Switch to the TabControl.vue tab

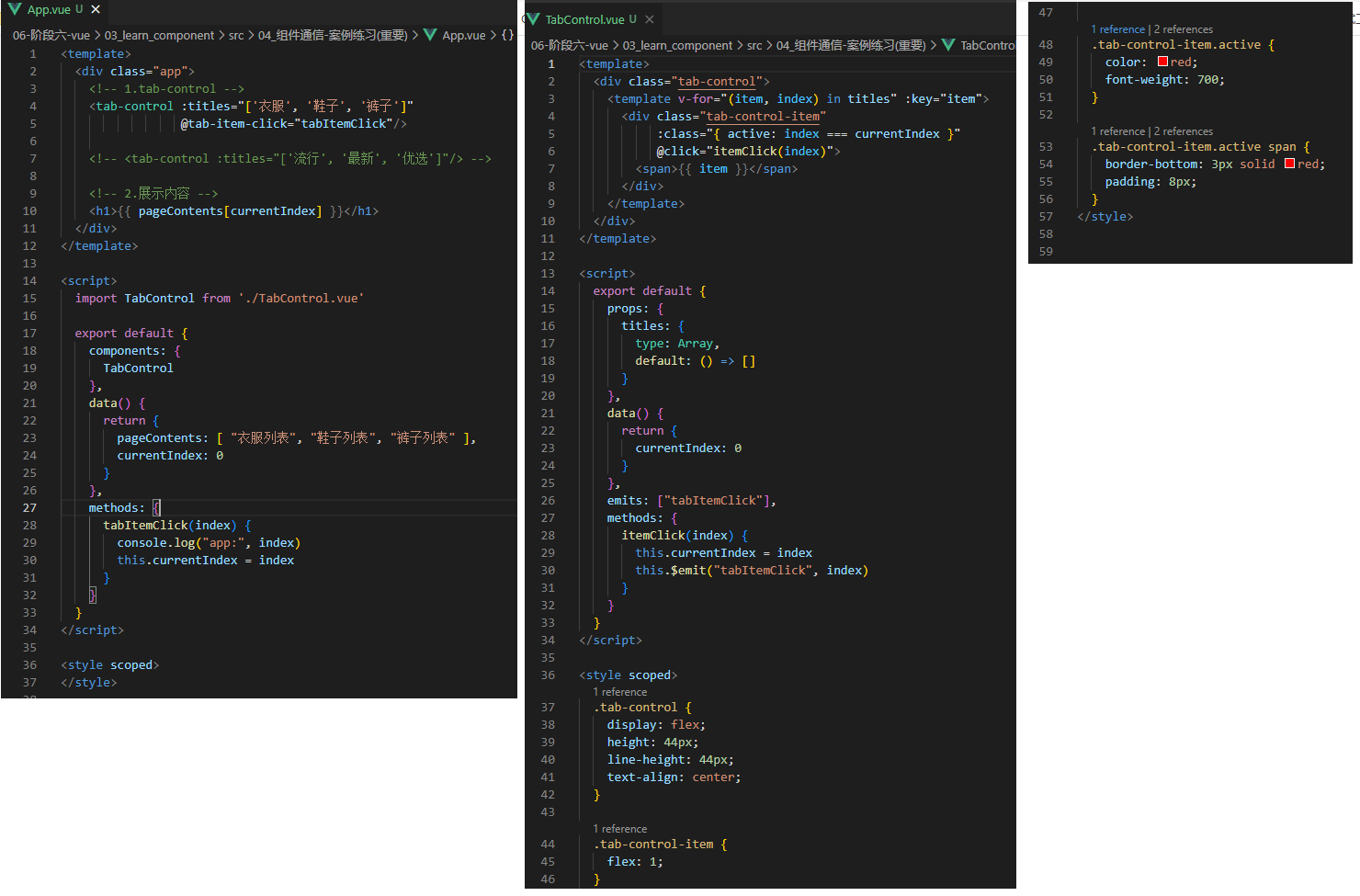coord(584,19)
